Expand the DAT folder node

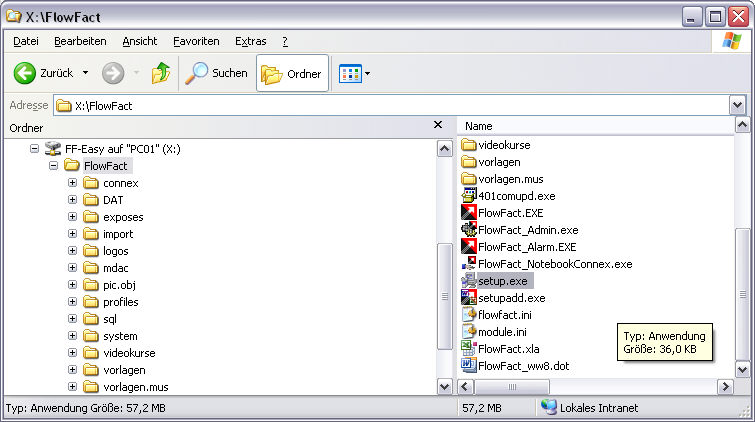72,199
